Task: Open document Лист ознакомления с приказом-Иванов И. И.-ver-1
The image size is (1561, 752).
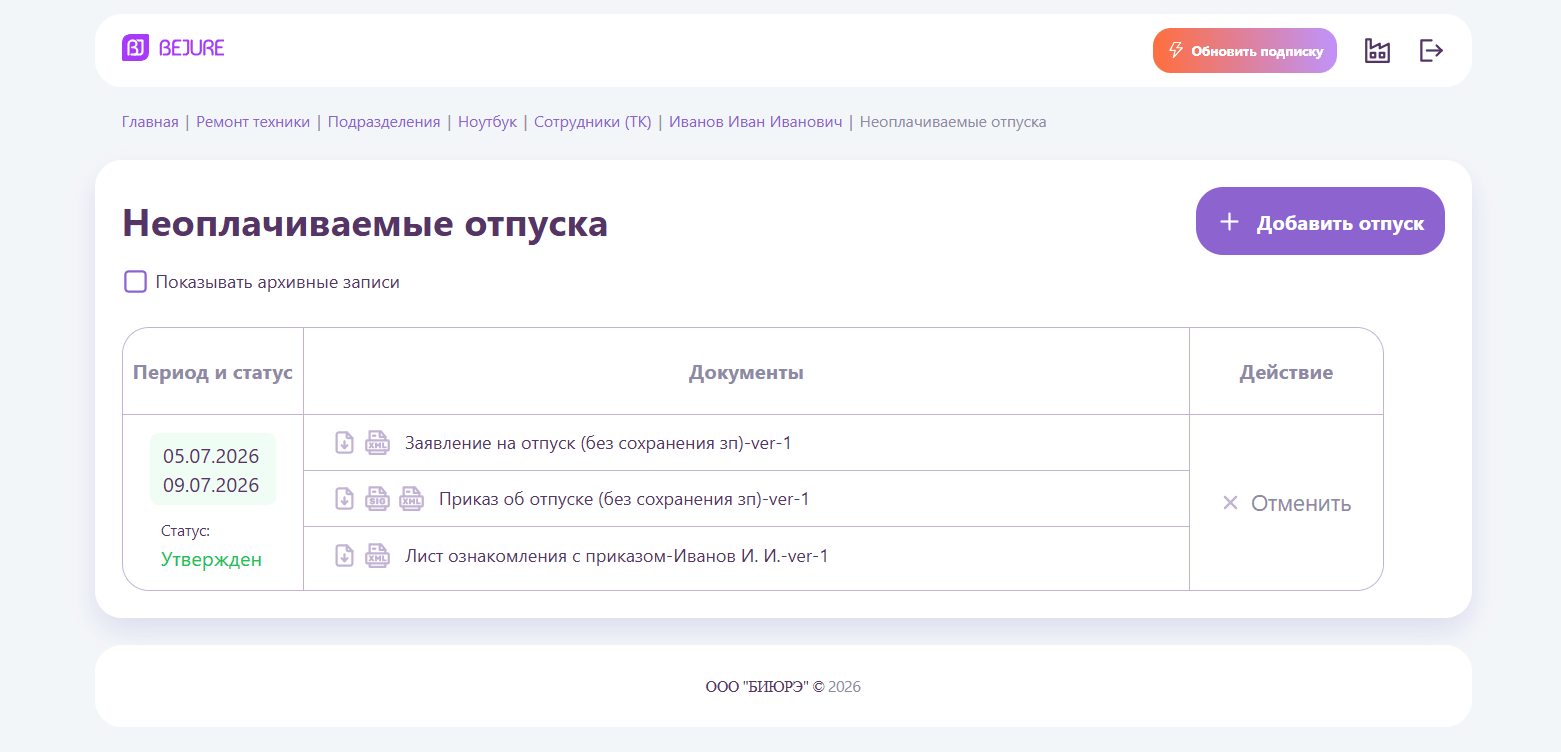Action: pyautogui.click(x=616, y=555)
